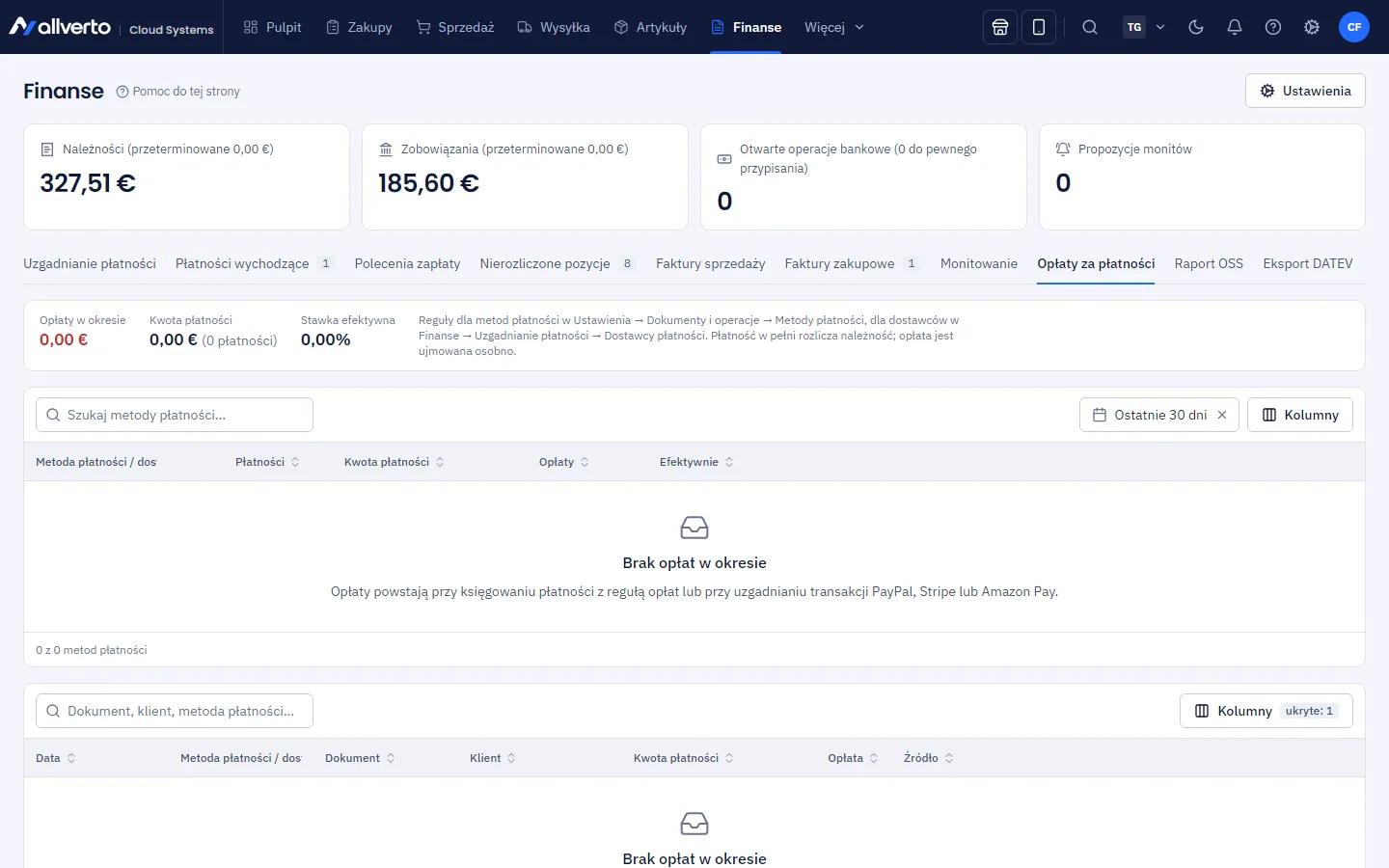1389x868 pixels.
Task: Clear the Ostatnie 30 dni filter
Action: (x=1222, y=415)
